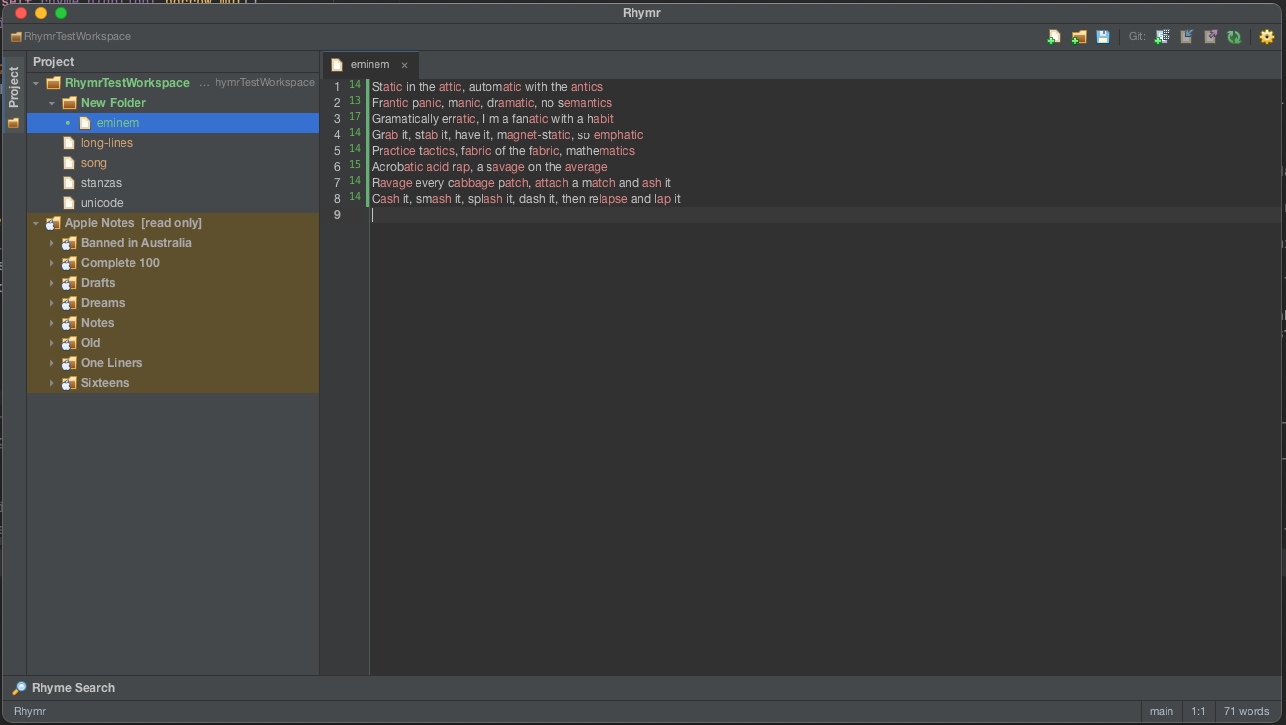The width and height of the screenshot is (1286, 725).
Task: Click the Complete 100 folder icon
Action: (69, 263)
